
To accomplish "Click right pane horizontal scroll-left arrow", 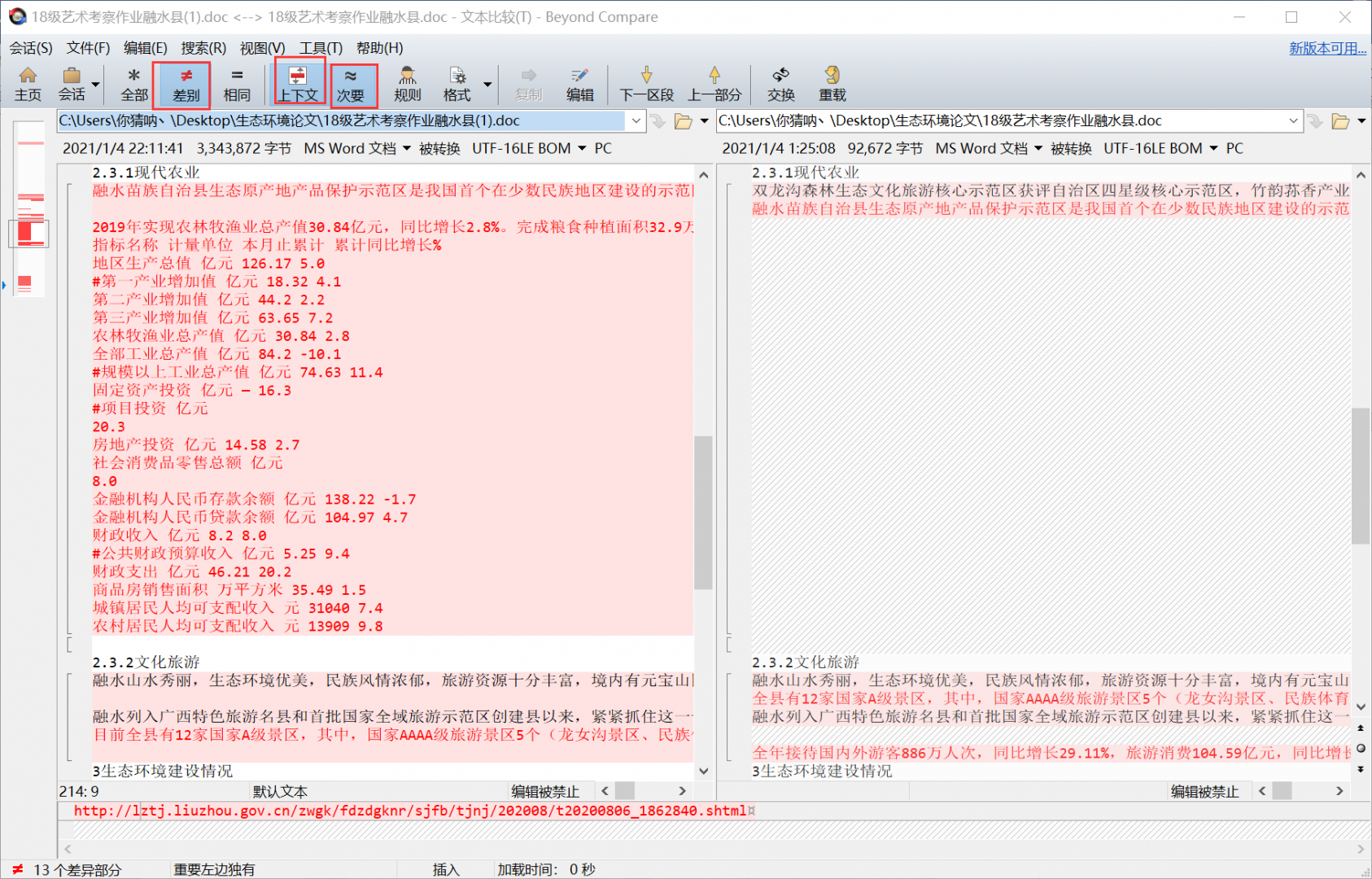I will pyautogui.click(x=1262, y=791).
